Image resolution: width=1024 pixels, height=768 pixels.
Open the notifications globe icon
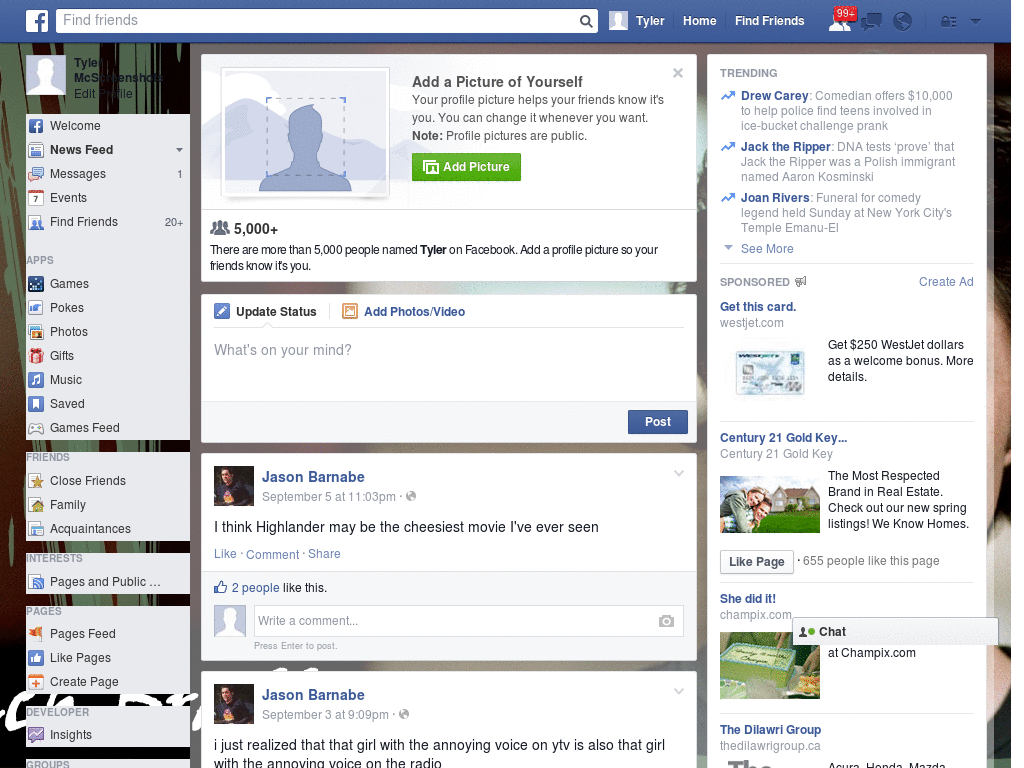[903, 22]
